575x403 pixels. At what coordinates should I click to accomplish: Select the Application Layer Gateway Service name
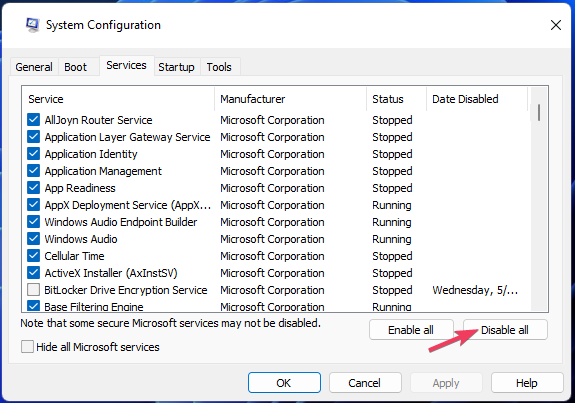pyautogui.click(x=127, y=137)
